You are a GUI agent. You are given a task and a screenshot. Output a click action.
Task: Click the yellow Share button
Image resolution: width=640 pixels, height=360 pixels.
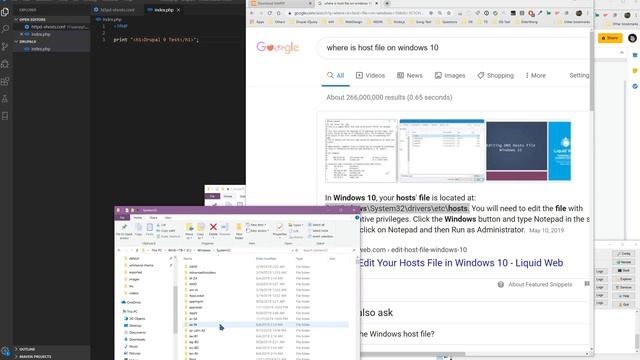tap(610, 38)
